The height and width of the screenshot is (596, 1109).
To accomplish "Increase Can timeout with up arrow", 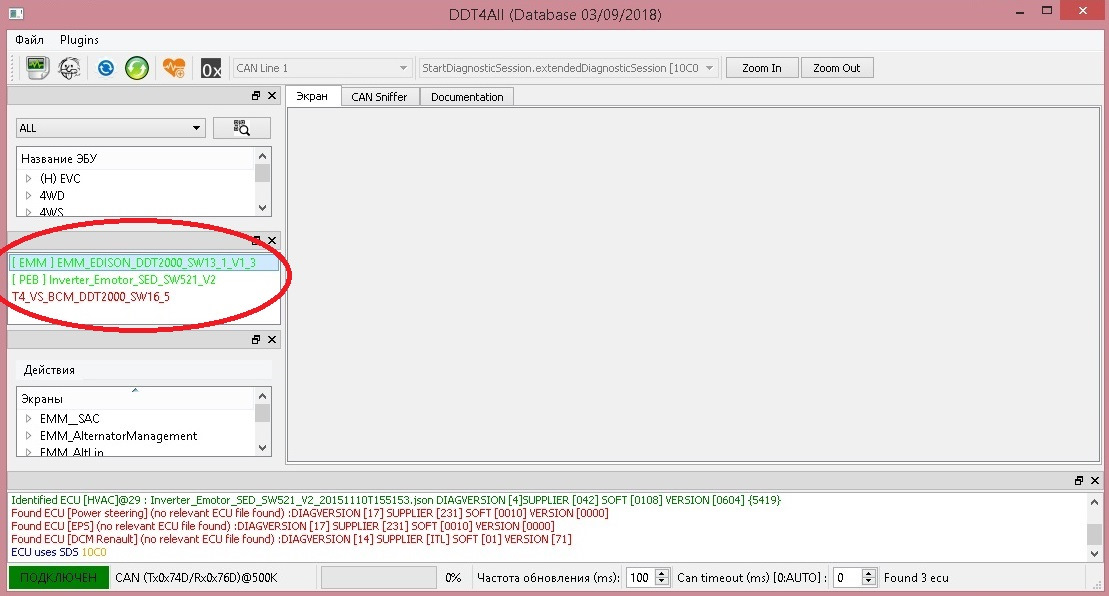I will click(870, 573).
